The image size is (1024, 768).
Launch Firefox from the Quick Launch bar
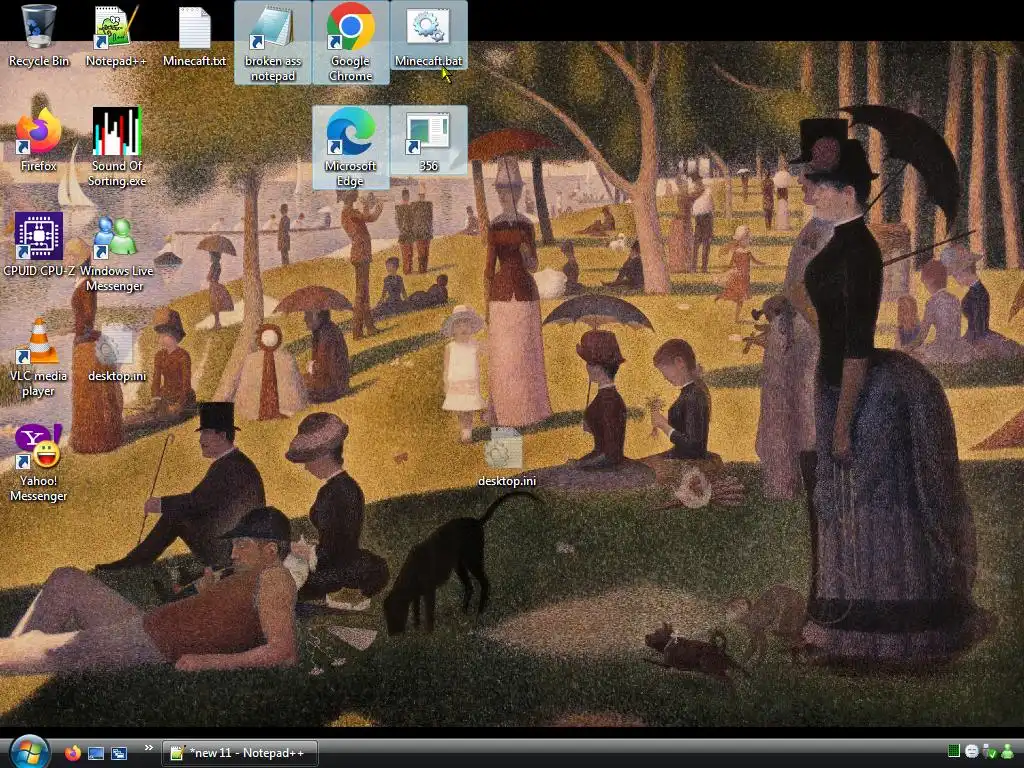(x=72, y=753)
